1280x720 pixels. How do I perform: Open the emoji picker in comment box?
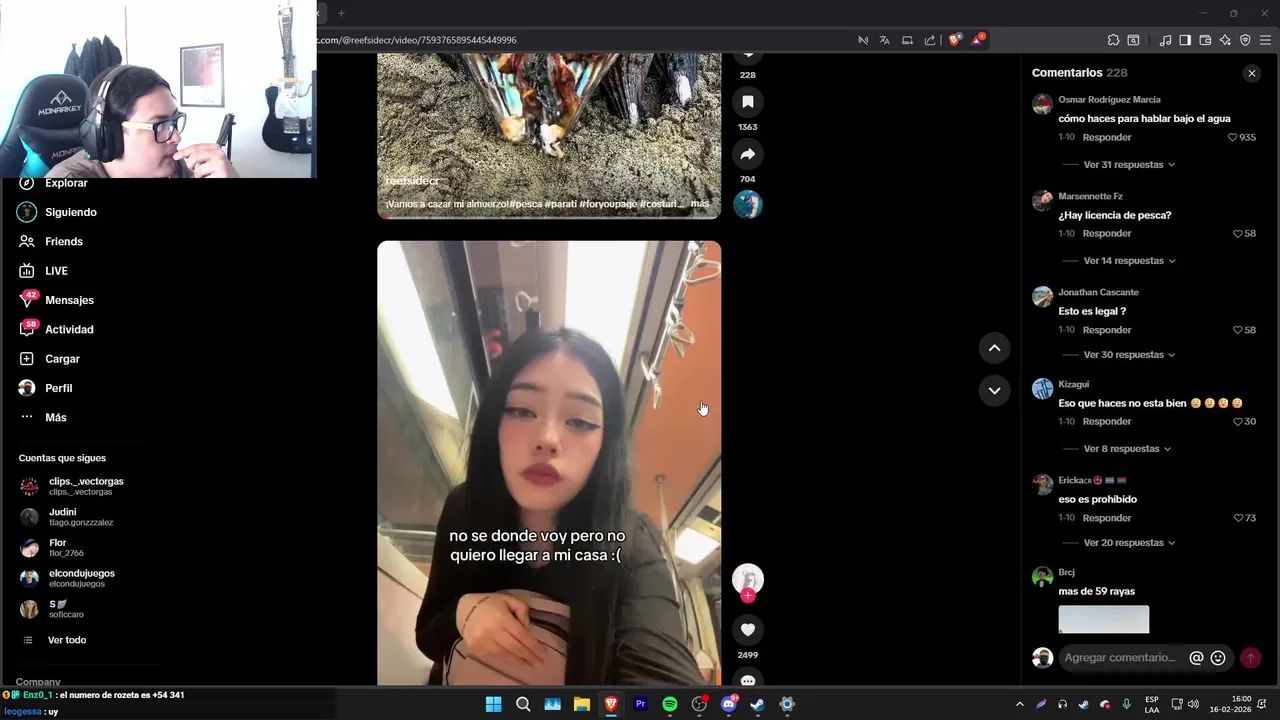tap(1218, 658)
